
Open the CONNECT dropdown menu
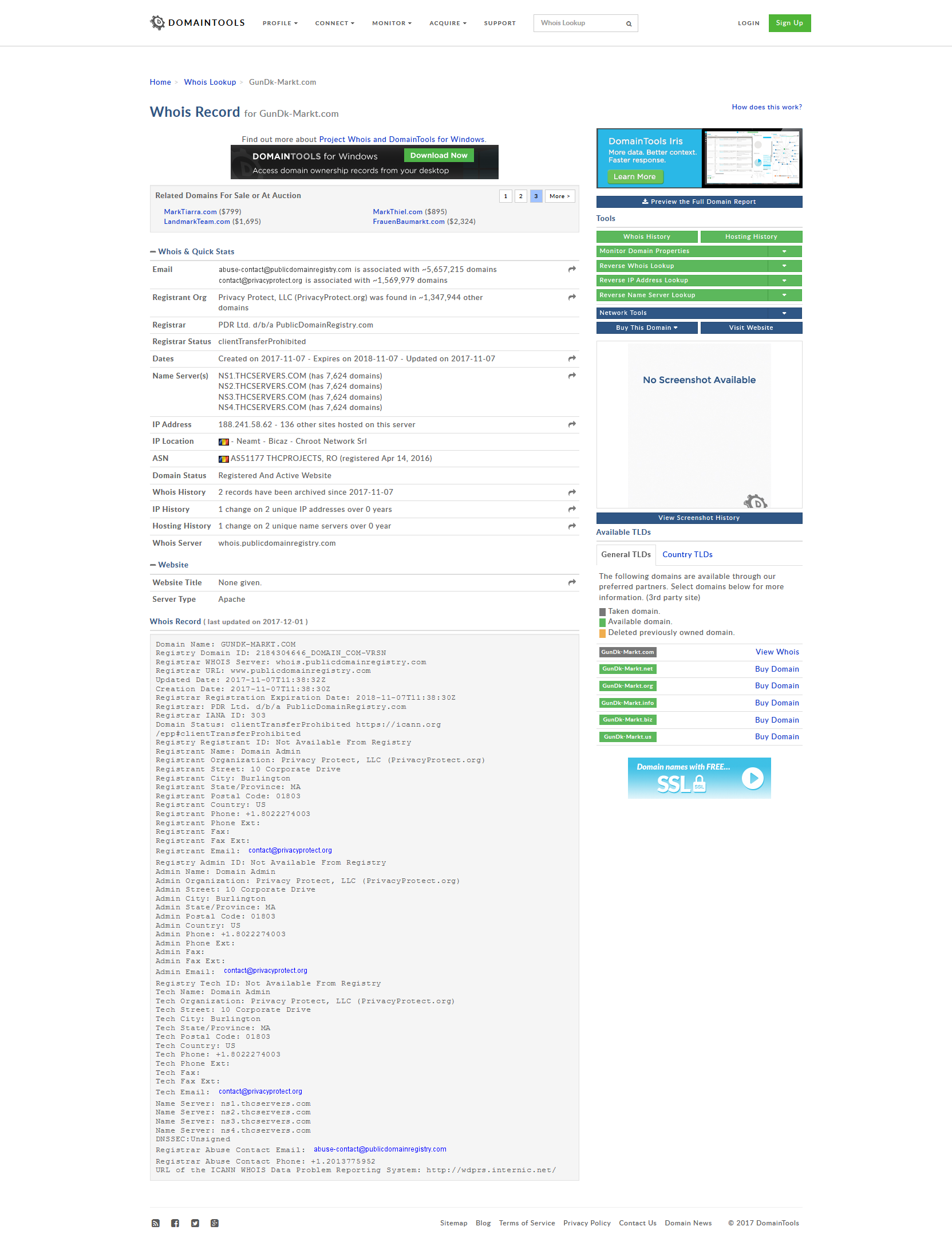tap(334, 23)
